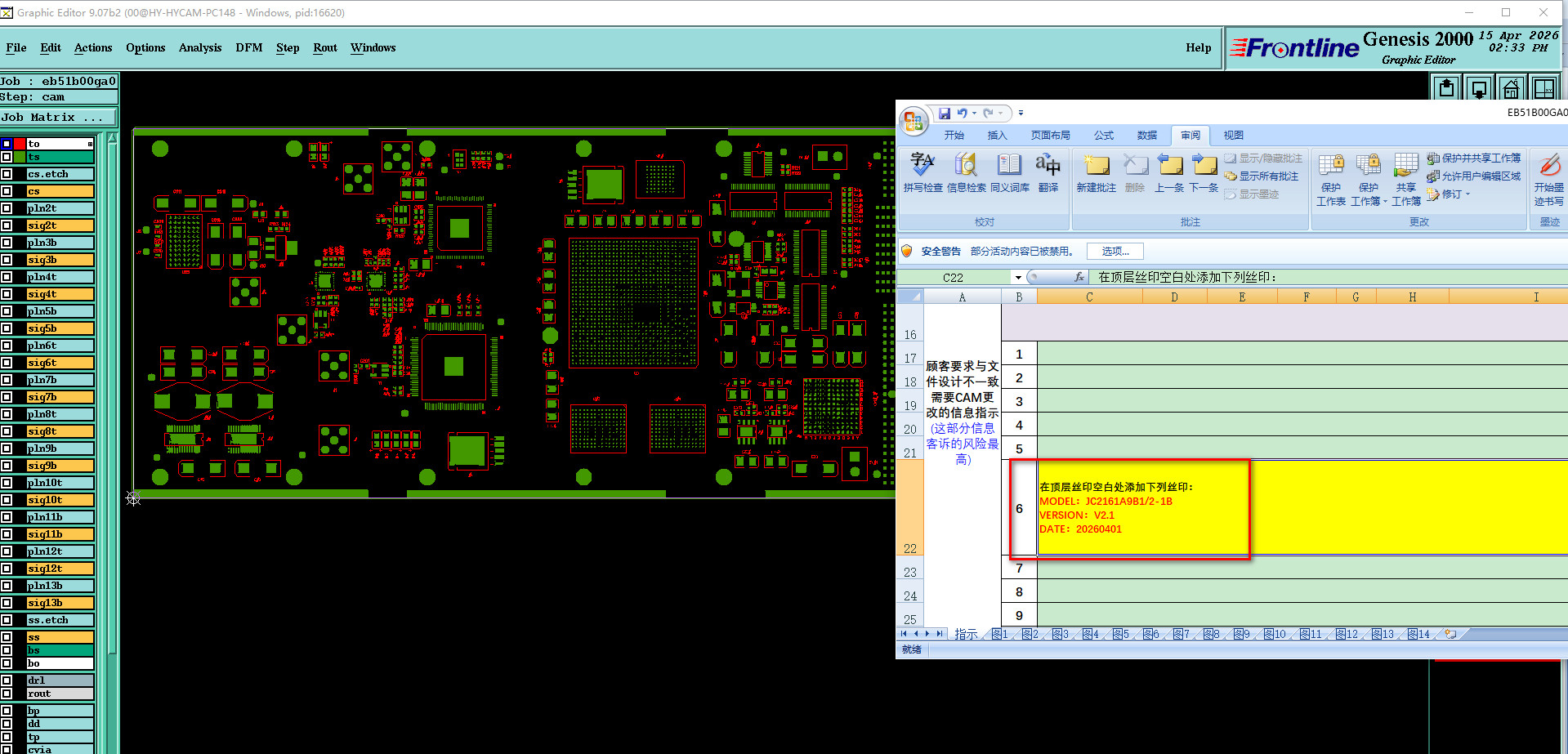
Task: Start ink writing with 开始墨迹书写
Action: point(1548,179)
